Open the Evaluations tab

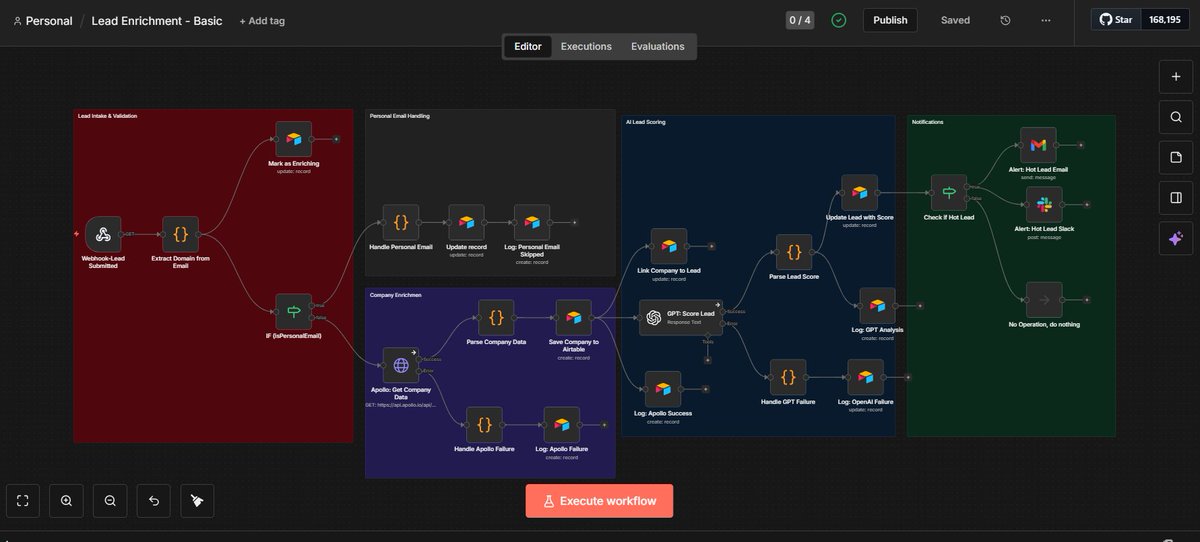[x=658, y=46]
